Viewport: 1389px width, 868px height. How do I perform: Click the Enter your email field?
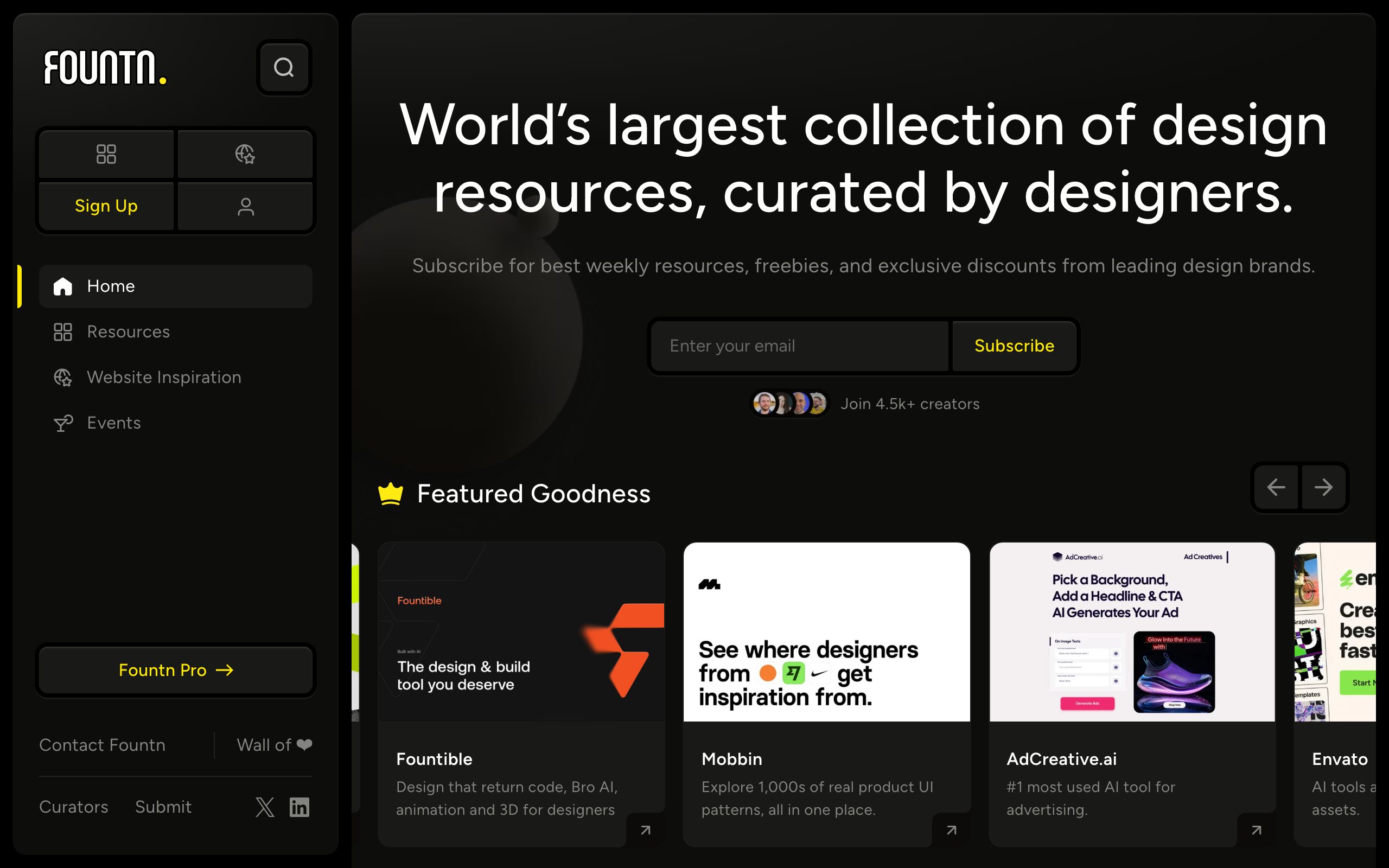pos(800,346)
